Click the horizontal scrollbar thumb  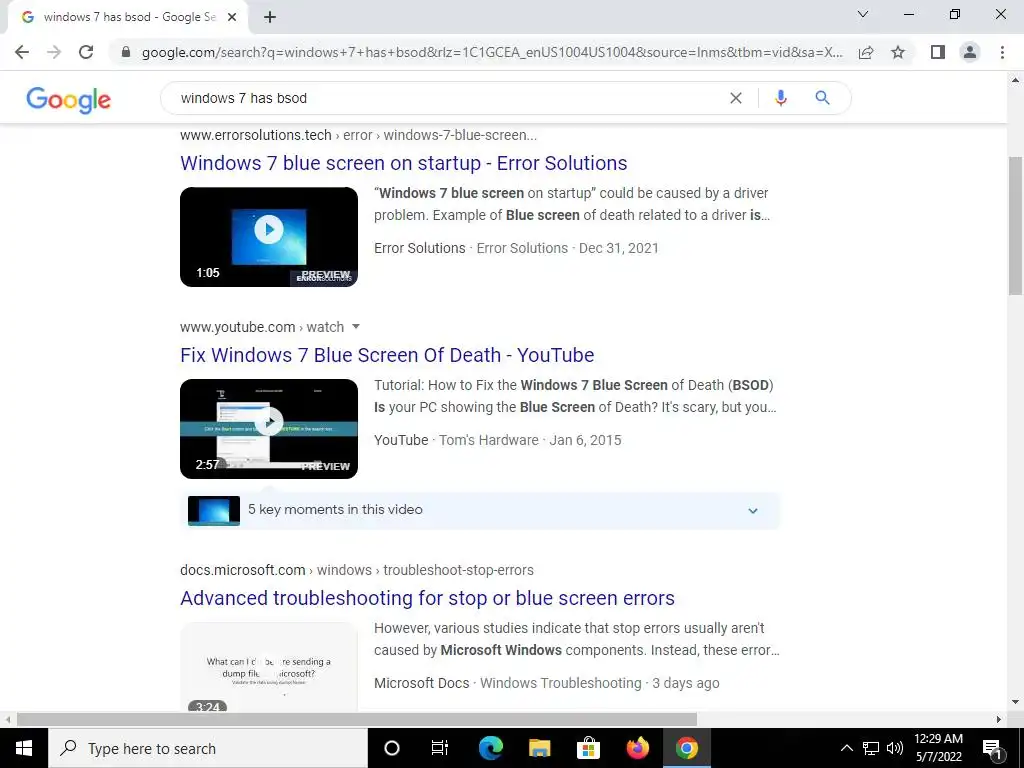coord(357,720)
